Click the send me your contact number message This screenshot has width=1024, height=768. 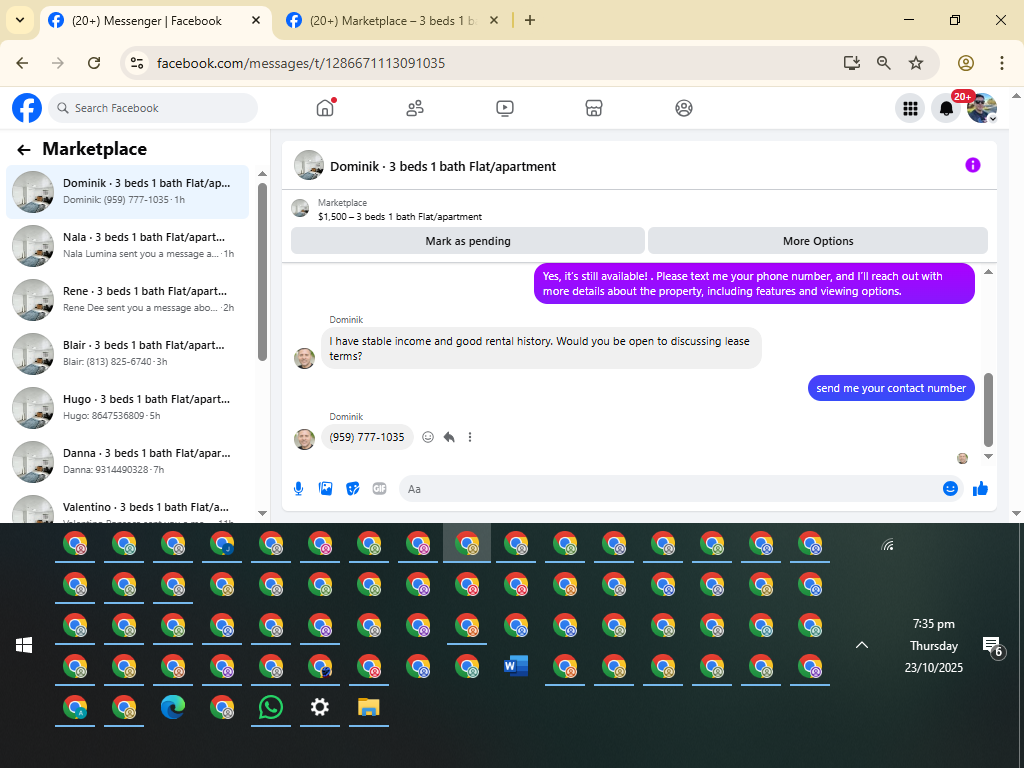[891, 388]
